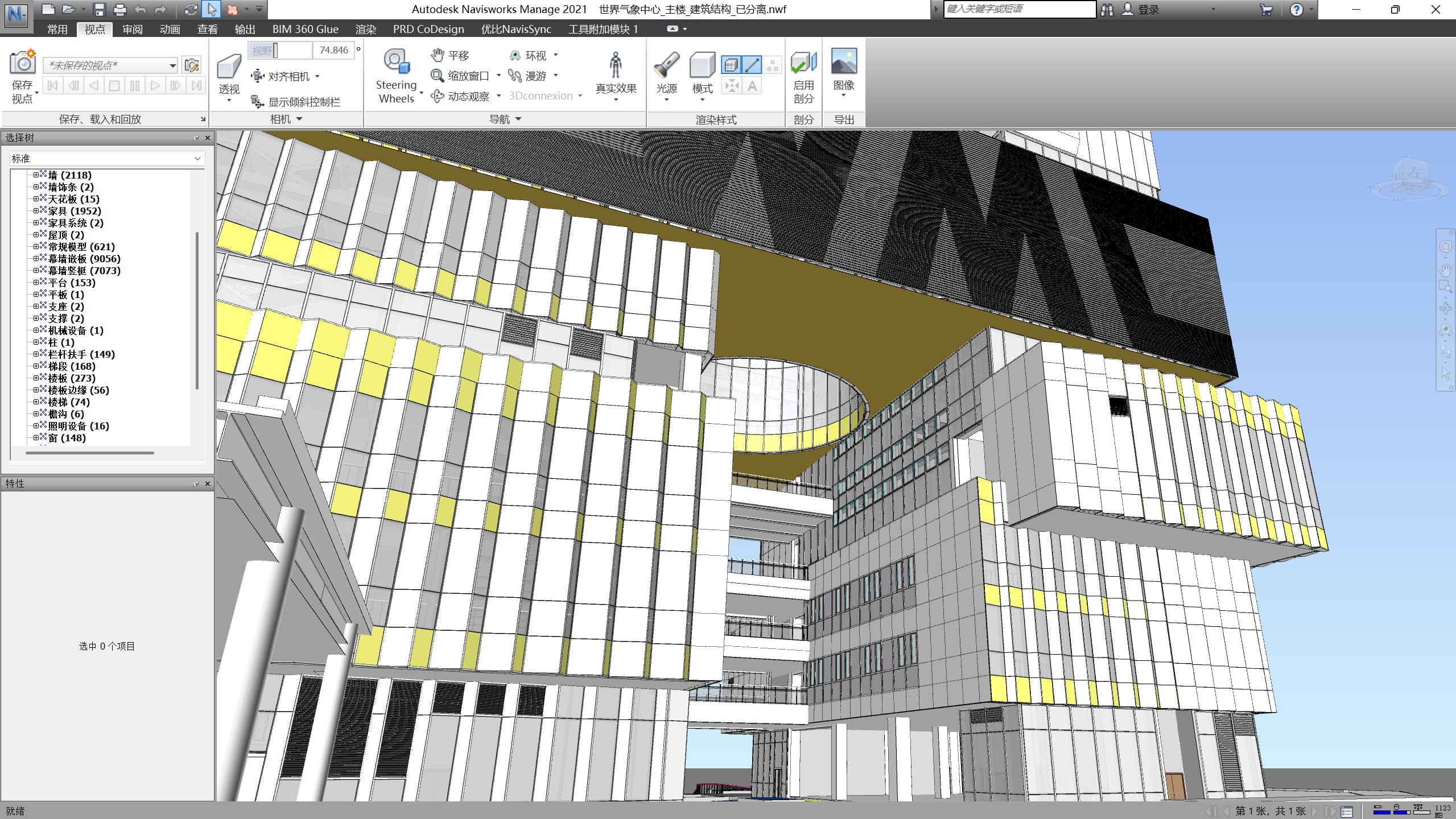Click the keyword search input field
This screenshot has height=819, width=1456.
point(1018,9)
